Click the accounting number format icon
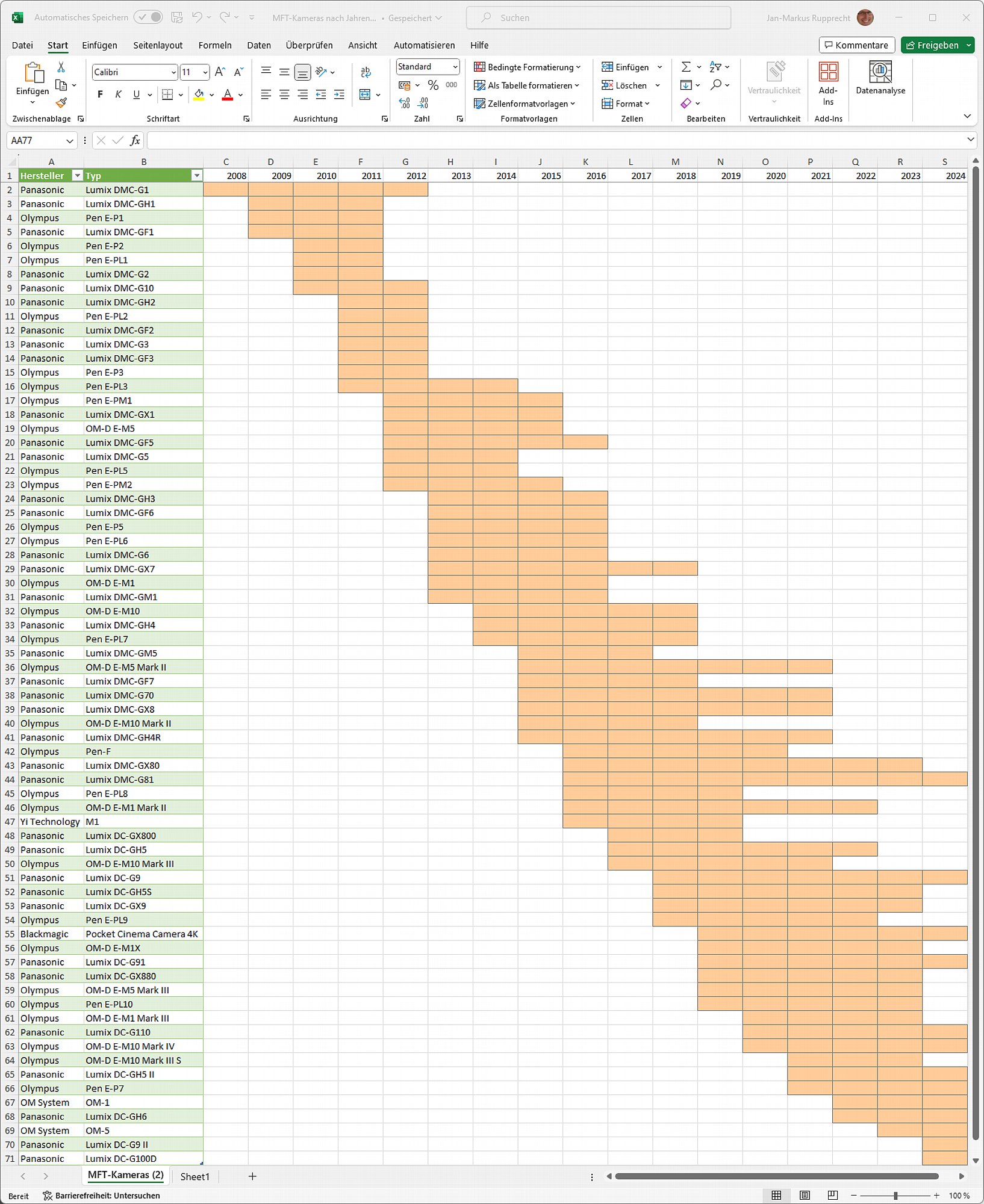Image resolution: width=984 pixels, height=1204 pixels. coord(405,85)
